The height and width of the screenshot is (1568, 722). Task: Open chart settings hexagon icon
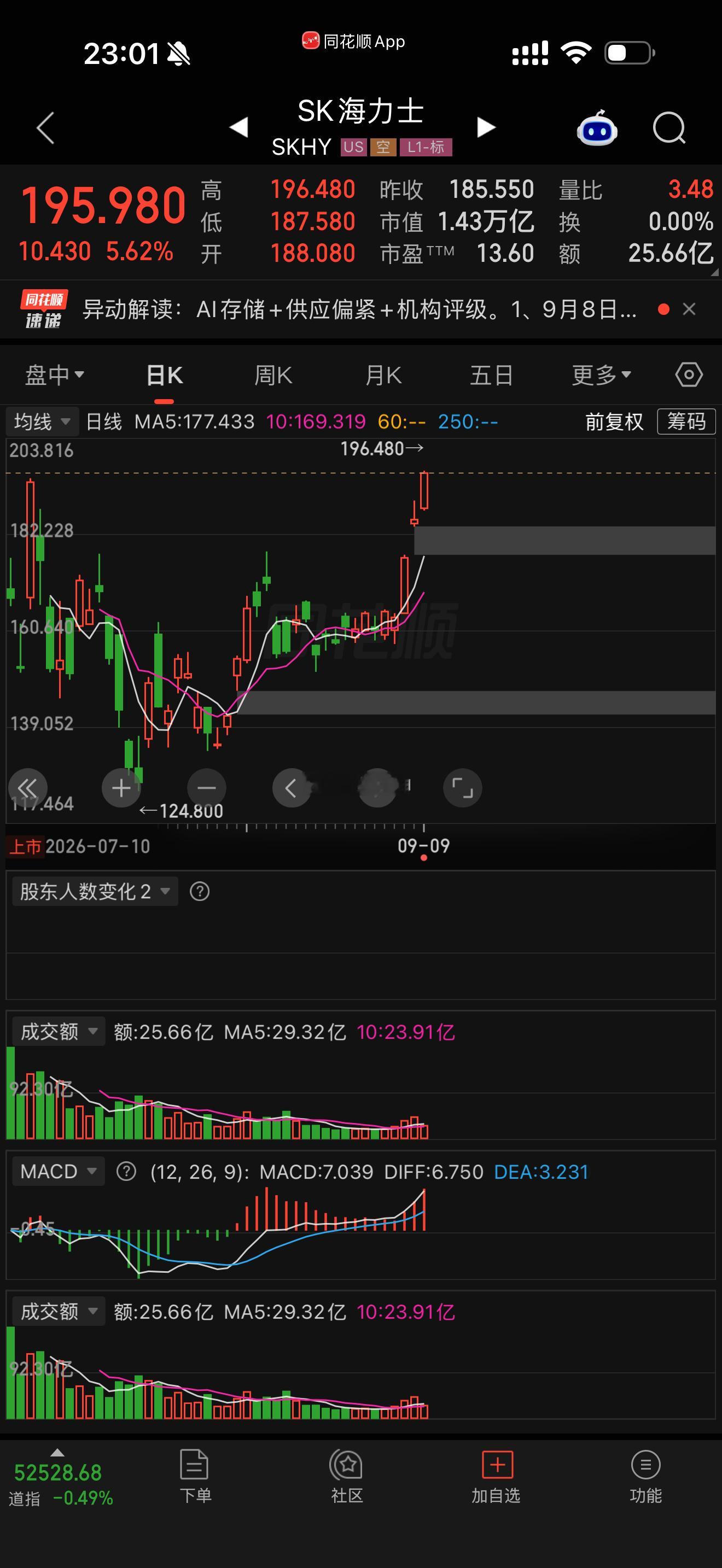(x=689, y=375)
